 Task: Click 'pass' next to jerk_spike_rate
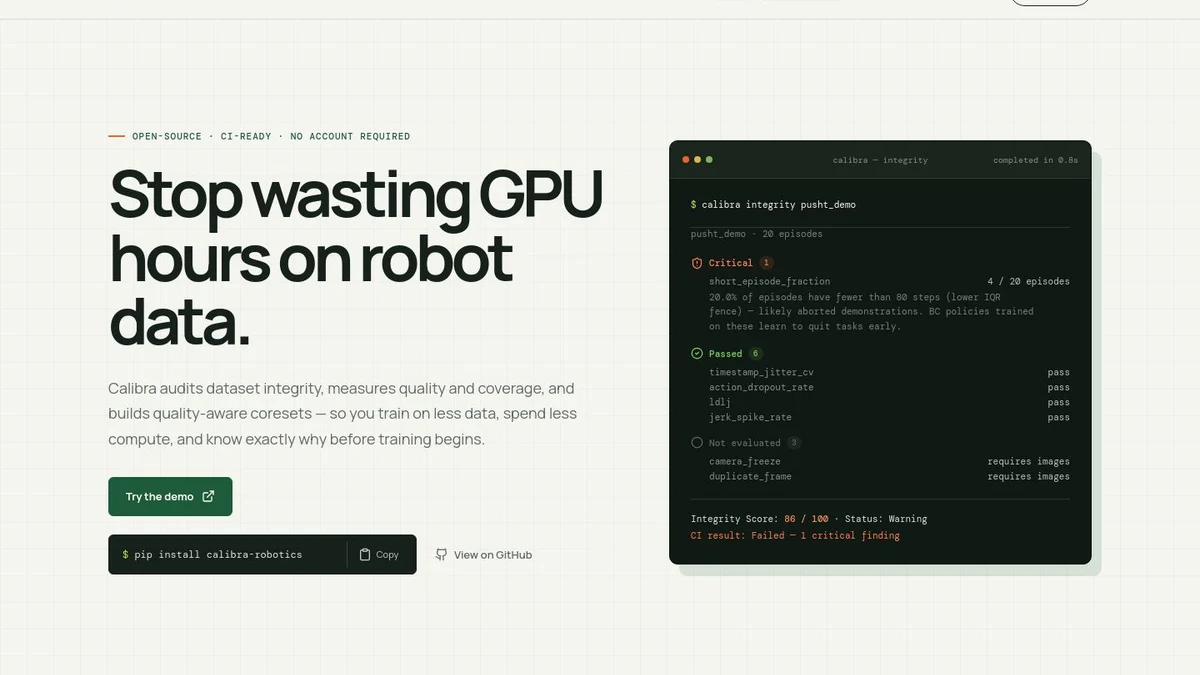coord(1059,417)
